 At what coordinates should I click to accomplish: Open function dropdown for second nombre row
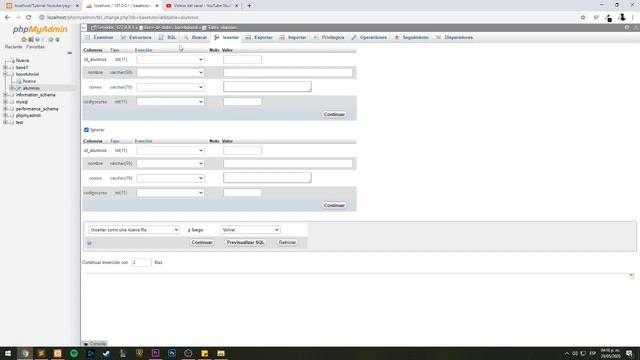click(x=170, y=164)
